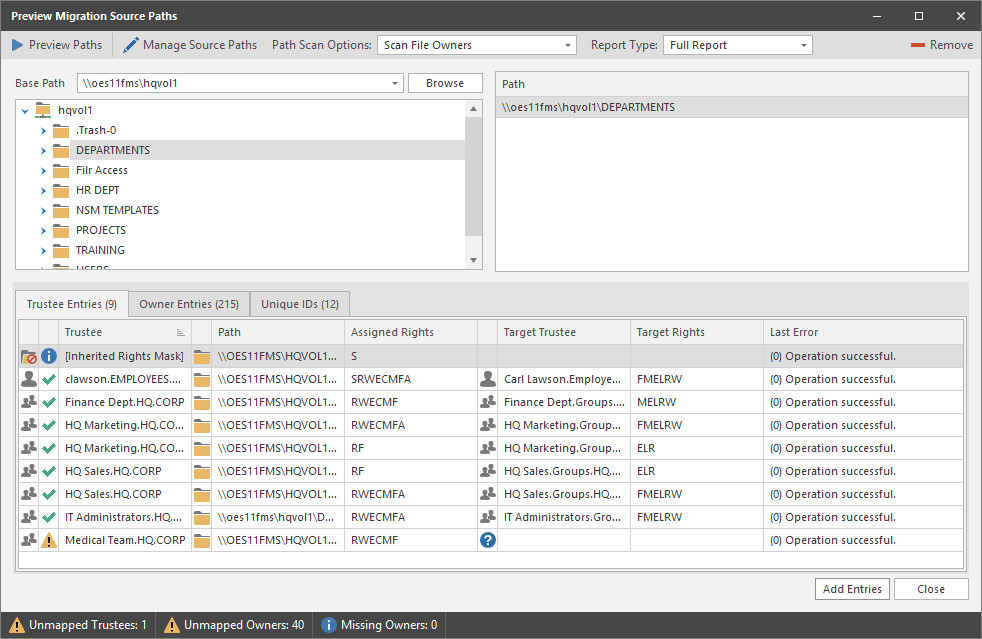Click the user icon in clawson.EMPLOYEES row
This screenshot has width=982, height=639.
coord(29,379)
